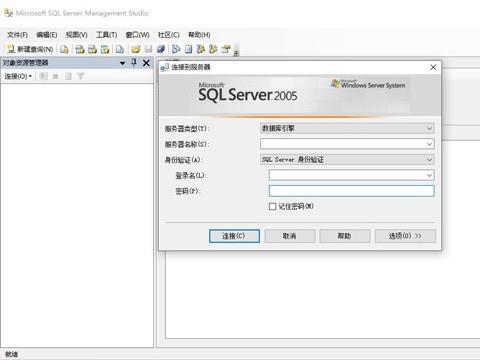Open the Registered Servers toolbar icon
The height and width of the screenshot is (360, 480).
[176, 49]
